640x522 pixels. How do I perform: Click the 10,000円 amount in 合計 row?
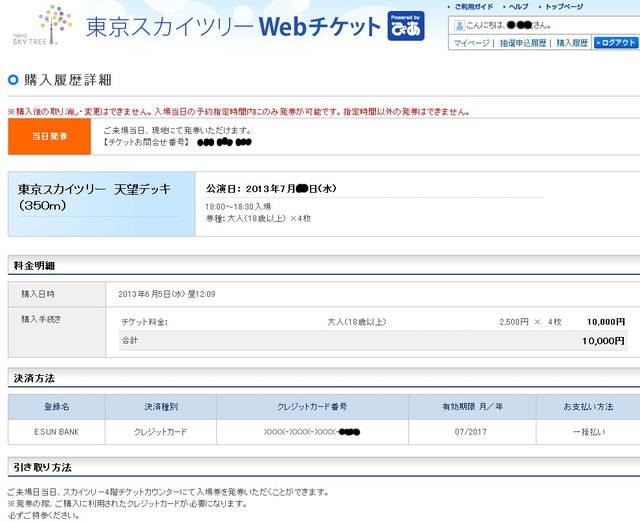(x=603, y=341)
